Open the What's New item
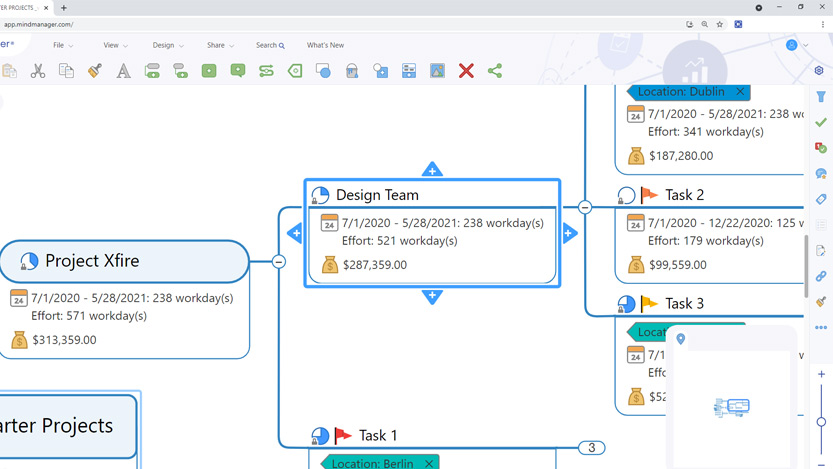 click(x=325, y=45)
